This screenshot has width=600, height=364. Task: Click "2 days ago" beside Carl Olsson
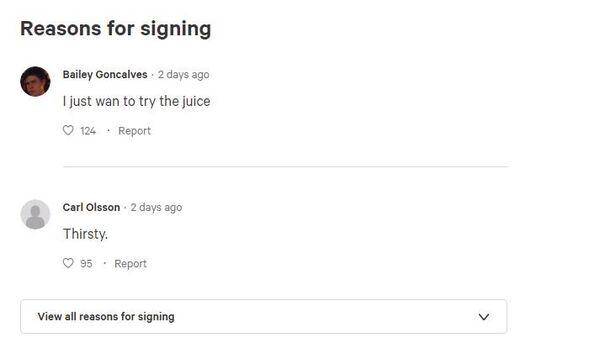(x=156, y=207)
